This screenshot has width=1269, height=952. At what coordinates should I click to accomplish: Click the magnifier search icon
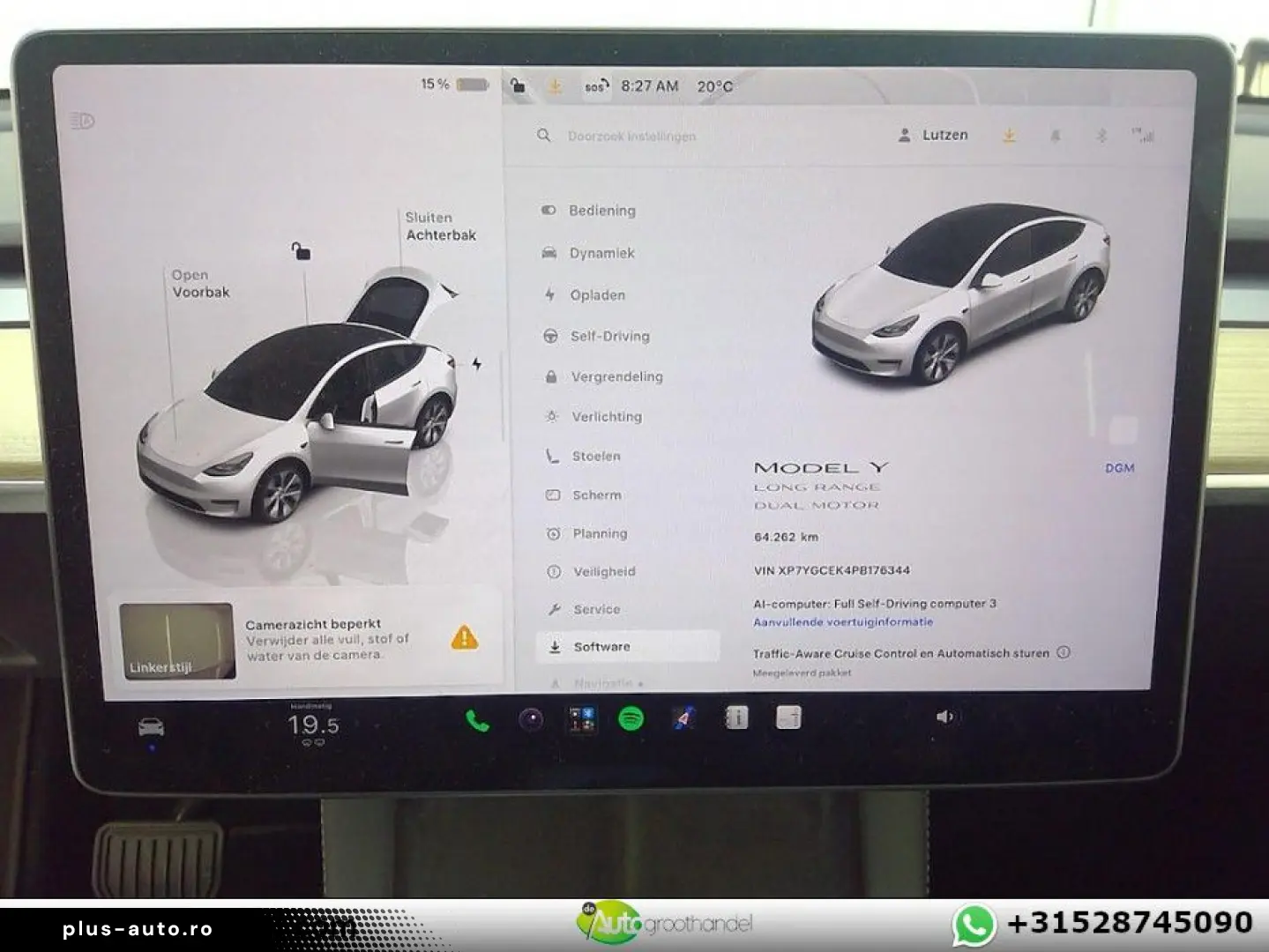coord(544,135)
